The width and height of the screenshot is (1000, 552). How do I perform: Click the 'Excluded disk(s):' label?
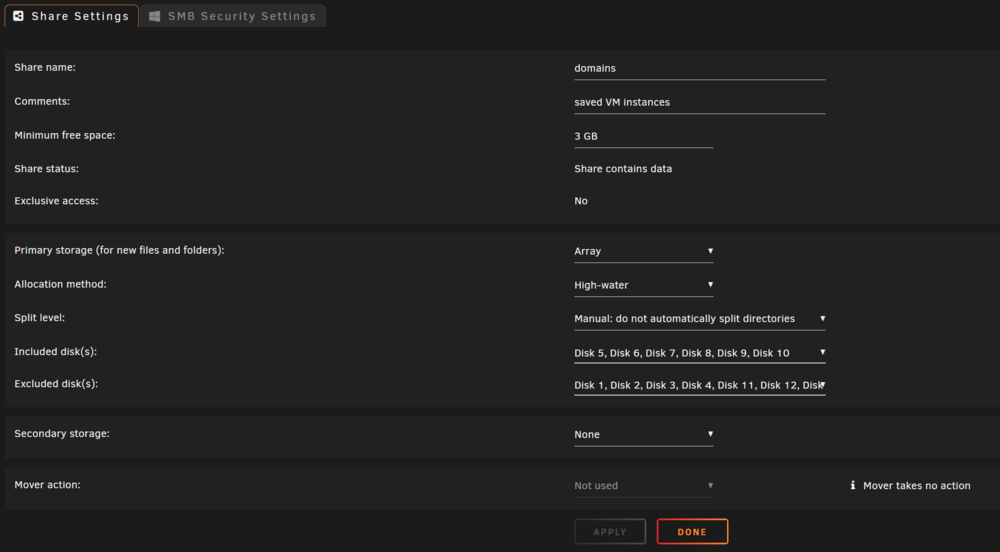click(x=56, y=384)
